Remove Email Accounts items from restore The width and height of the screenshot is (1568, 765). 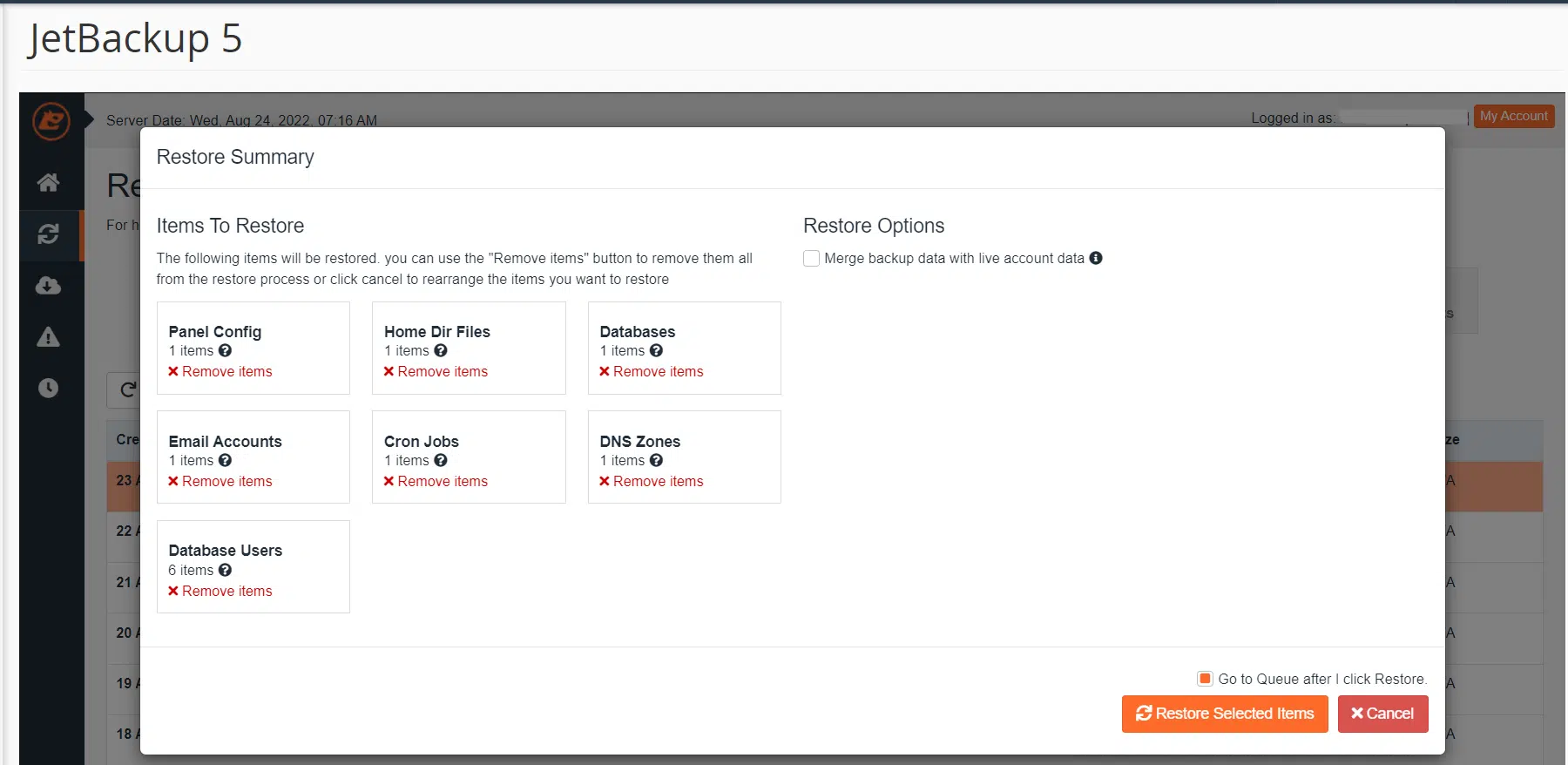click(220, 482)
